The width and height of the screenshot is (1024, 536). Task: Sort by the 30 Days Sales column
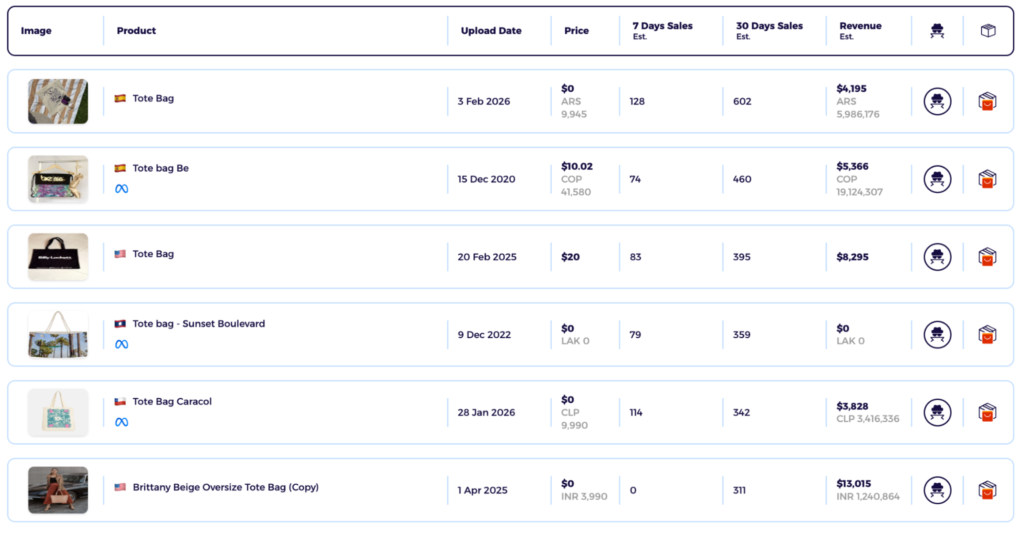coord(769,30)
